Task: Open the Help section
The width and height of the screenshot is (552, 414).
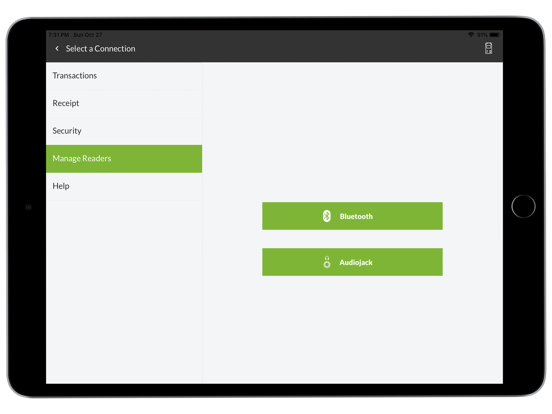Action: coord(124,186)
